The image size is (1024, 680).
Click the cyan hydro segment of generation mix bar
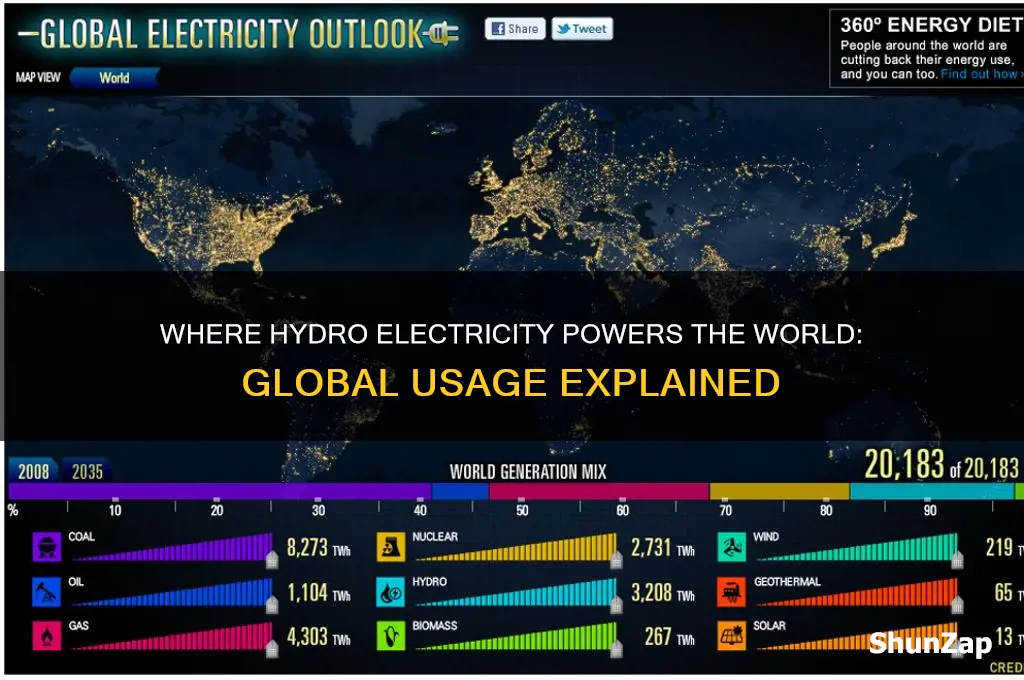point(932,491)
